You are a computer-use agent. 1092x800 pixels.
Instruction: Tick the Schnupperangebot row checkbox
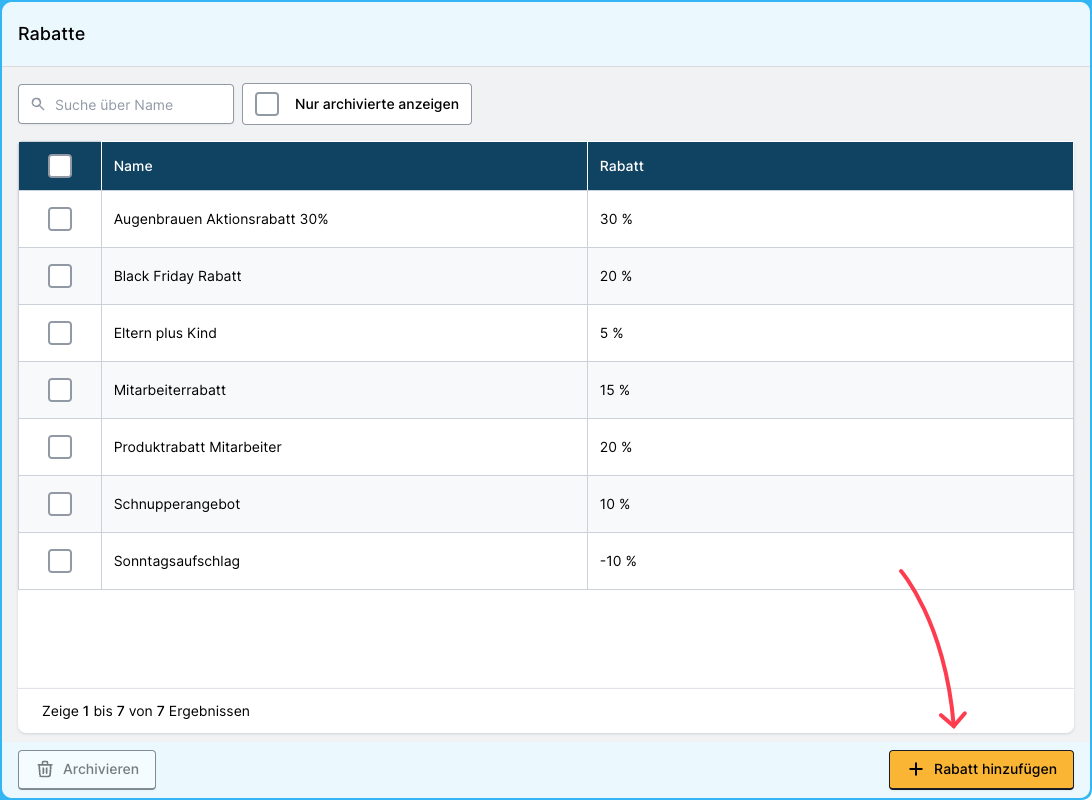pyautogui.click(x=60, y=504)
